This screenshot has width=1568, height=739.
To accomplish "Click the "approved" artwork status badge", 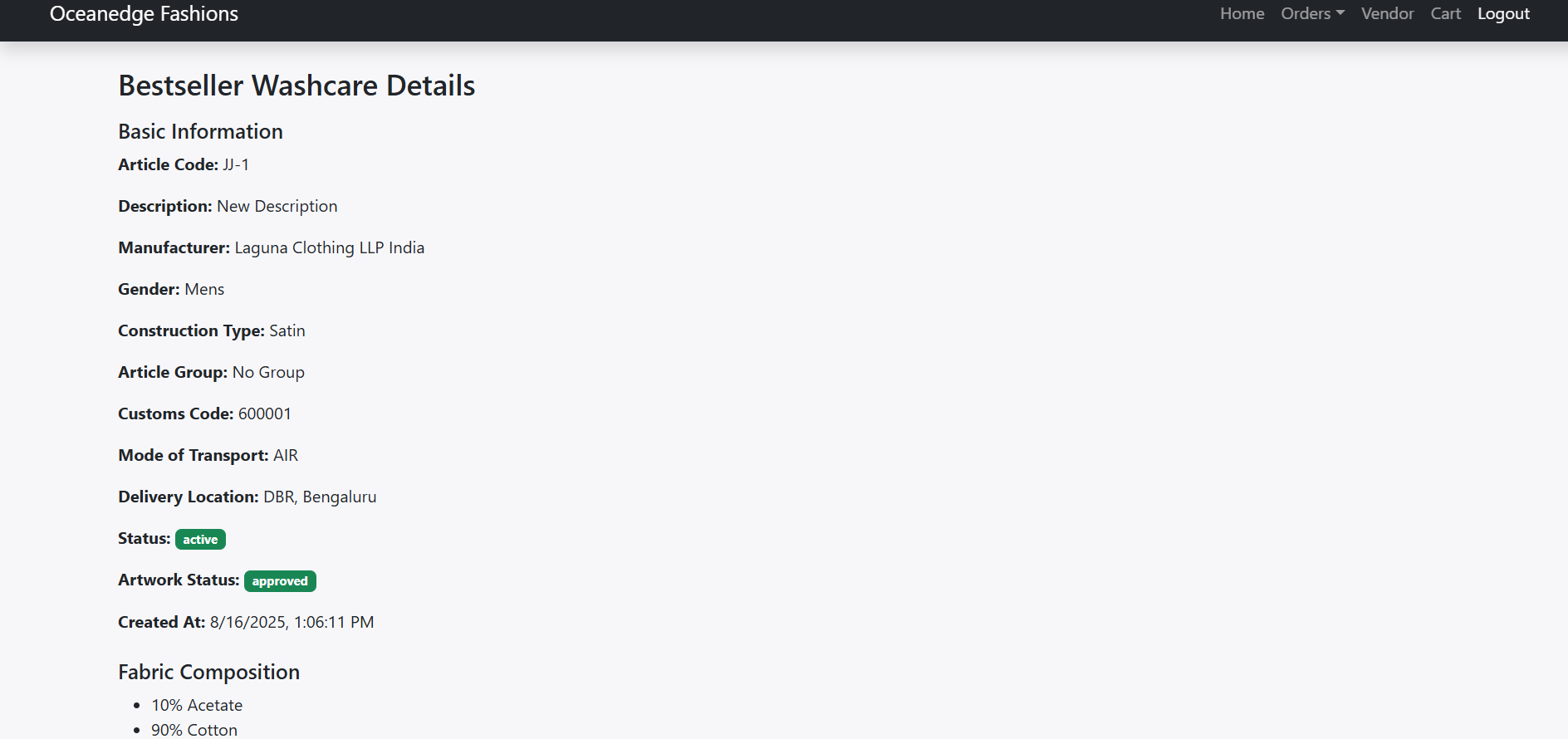I will (x=280, y=581).
